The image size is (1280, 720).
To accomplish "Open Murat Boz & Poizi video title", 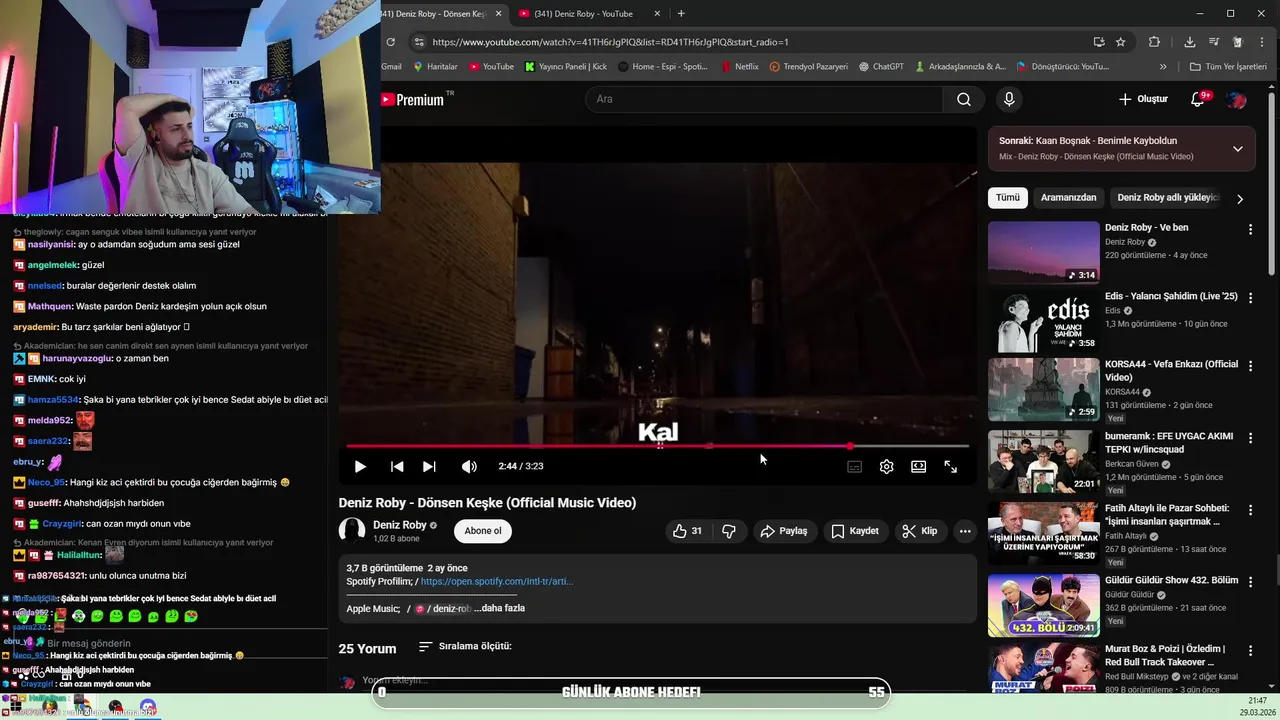I will (x=1165, y=655).
